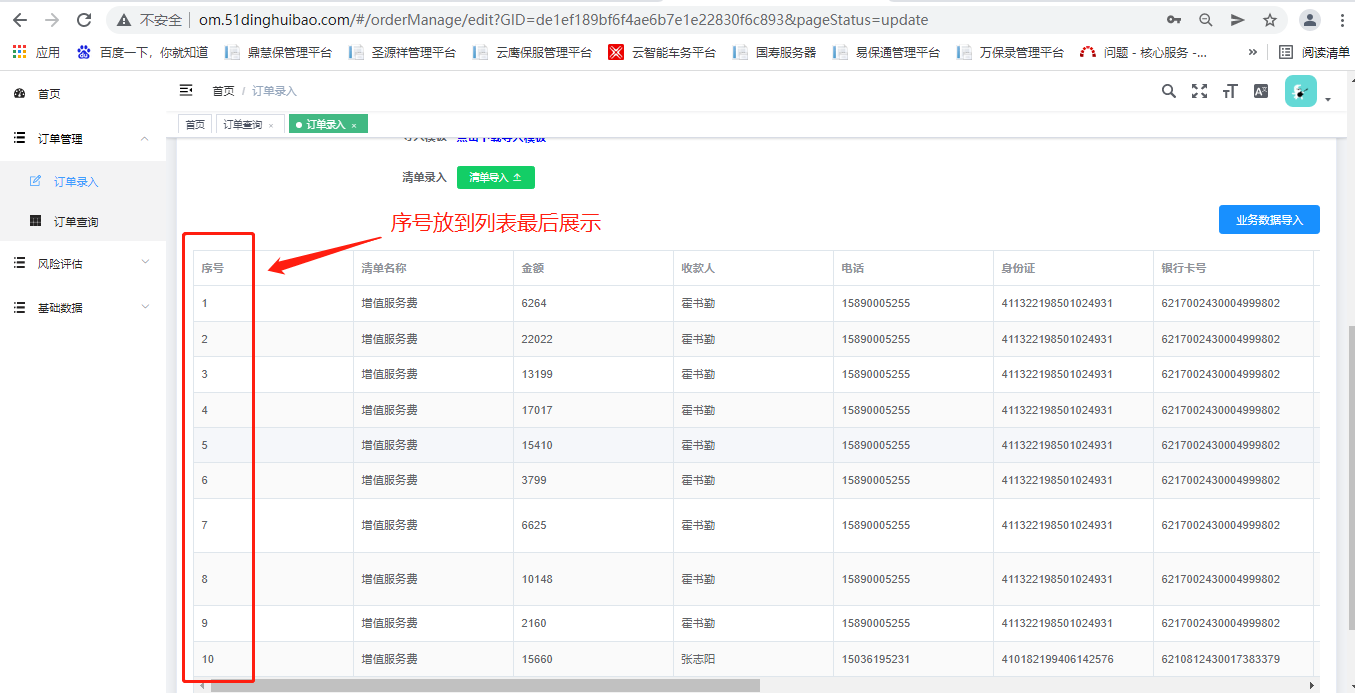Click the 首页 breadcrumb link
Image resolution: width=1355 pixels, height=693 pixels.
click(x=223, y=91)
